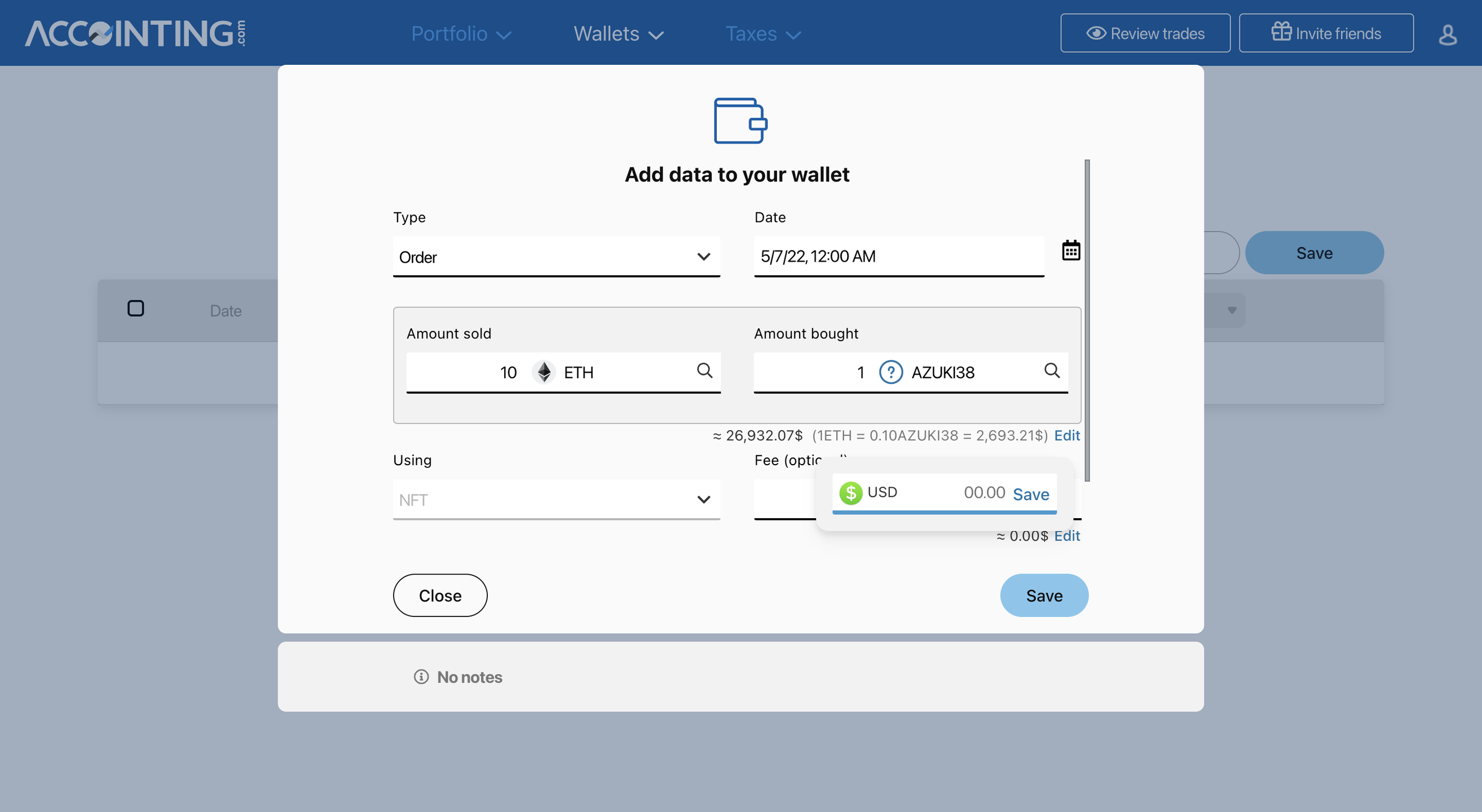The image size is (1482, 812).
Task: Click the dialog's vertical scrollbar
Action: pos(1087,320)
